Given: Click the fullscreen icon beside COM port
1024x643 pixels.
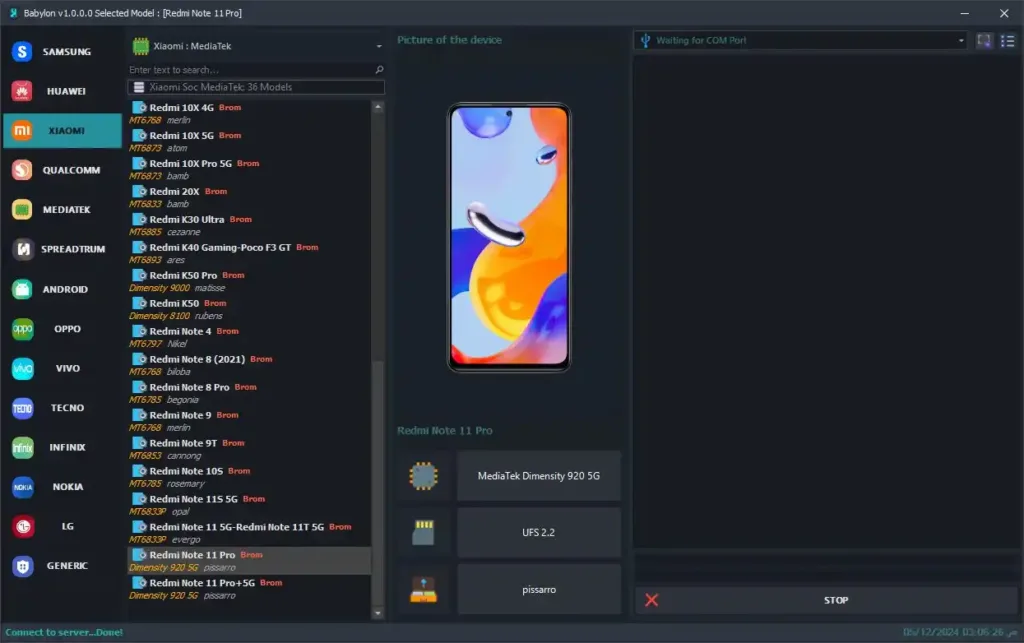Looking at the screenshot, I should coord(984,40).
